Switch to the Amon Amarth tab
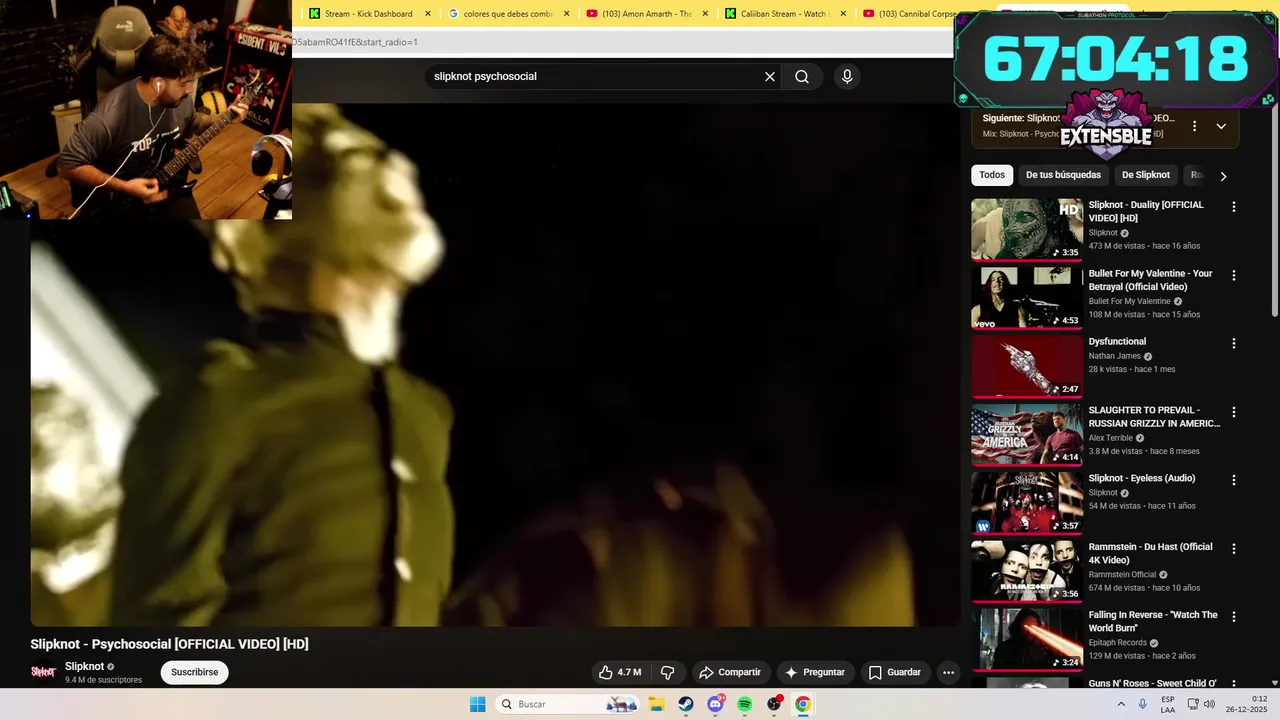The image size is (1280, 720). pos(646,14)
